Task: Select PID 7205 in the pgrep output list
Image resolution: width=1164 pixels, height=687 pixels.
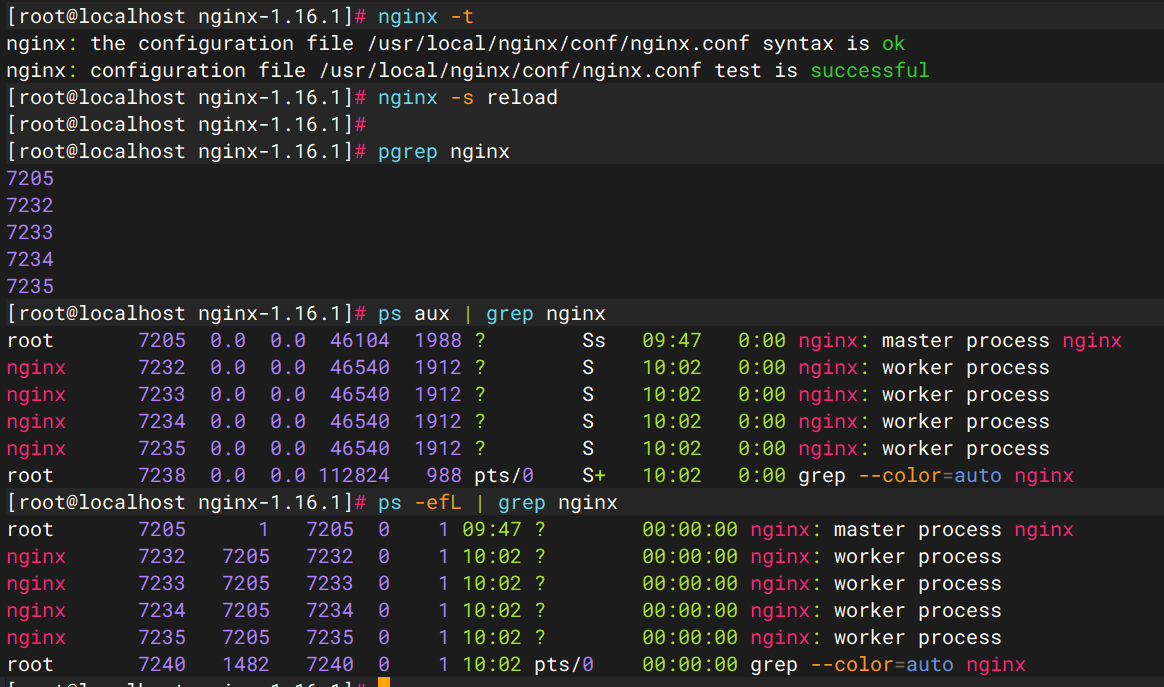Action: point(30,178)
